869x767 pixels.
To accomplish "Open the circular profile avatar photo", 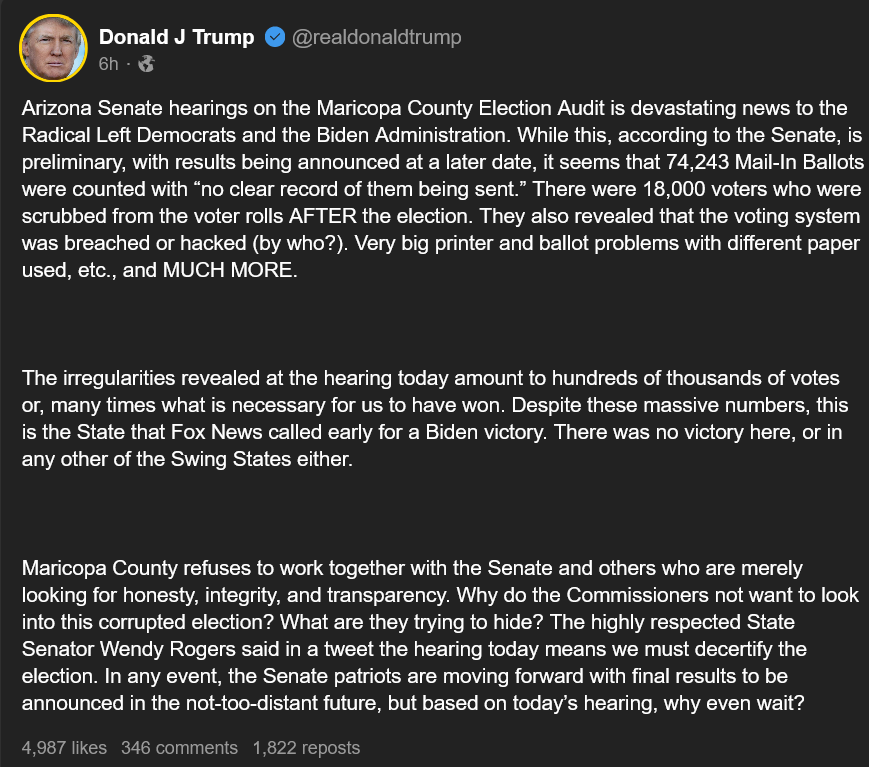I will coord(53,48).
